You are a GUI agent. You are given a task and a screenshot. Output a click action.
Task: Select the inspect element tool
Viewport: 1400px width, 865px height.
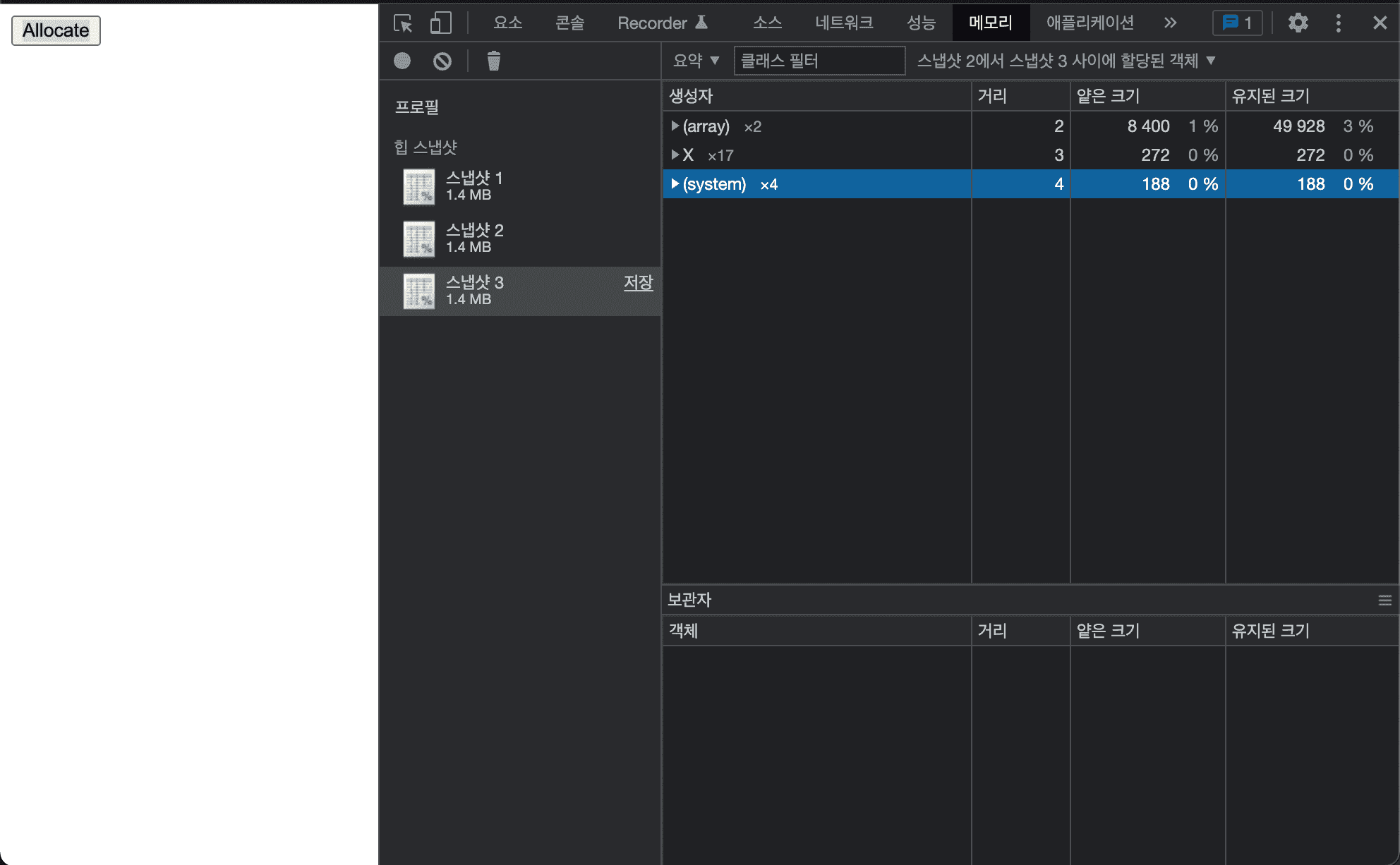[403, 23]
